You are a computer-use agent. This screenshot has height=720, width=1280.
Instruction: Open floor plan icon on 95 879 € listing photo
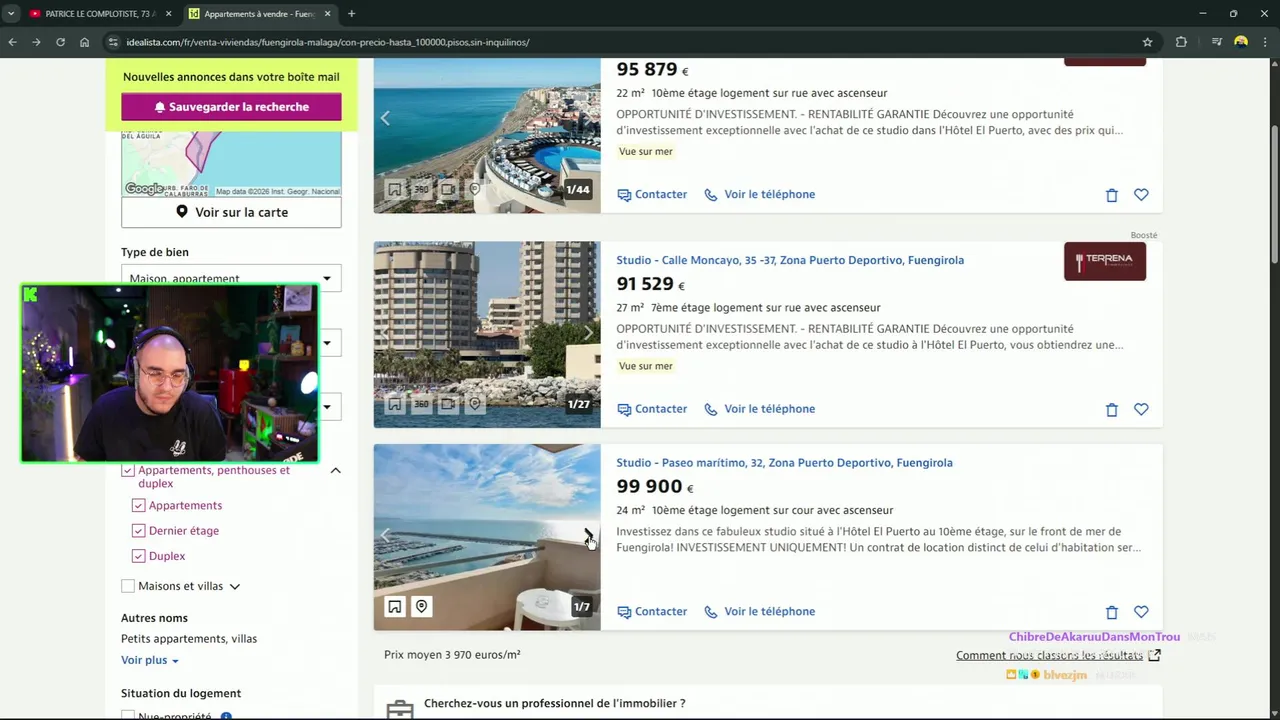395,189
